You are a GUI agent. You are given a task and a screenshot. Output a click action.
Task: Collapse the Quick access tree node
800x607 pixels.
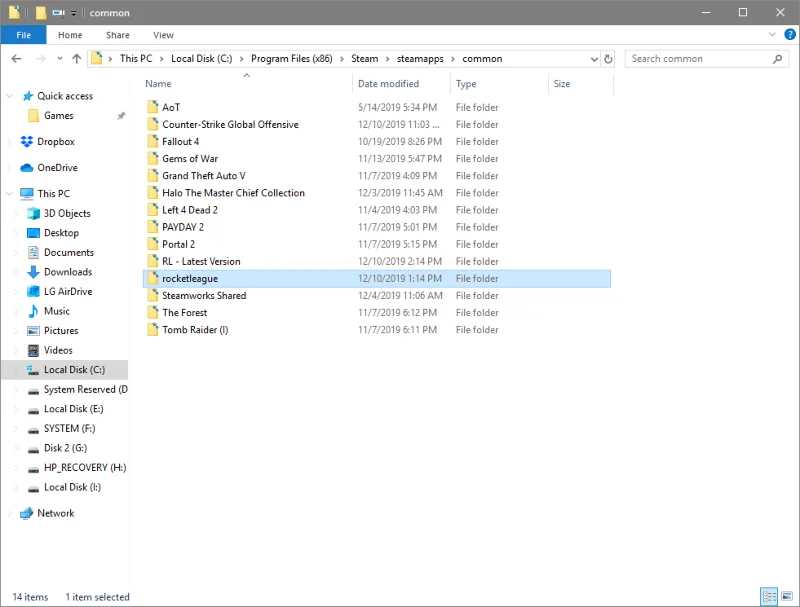click(x=9, y=96)
